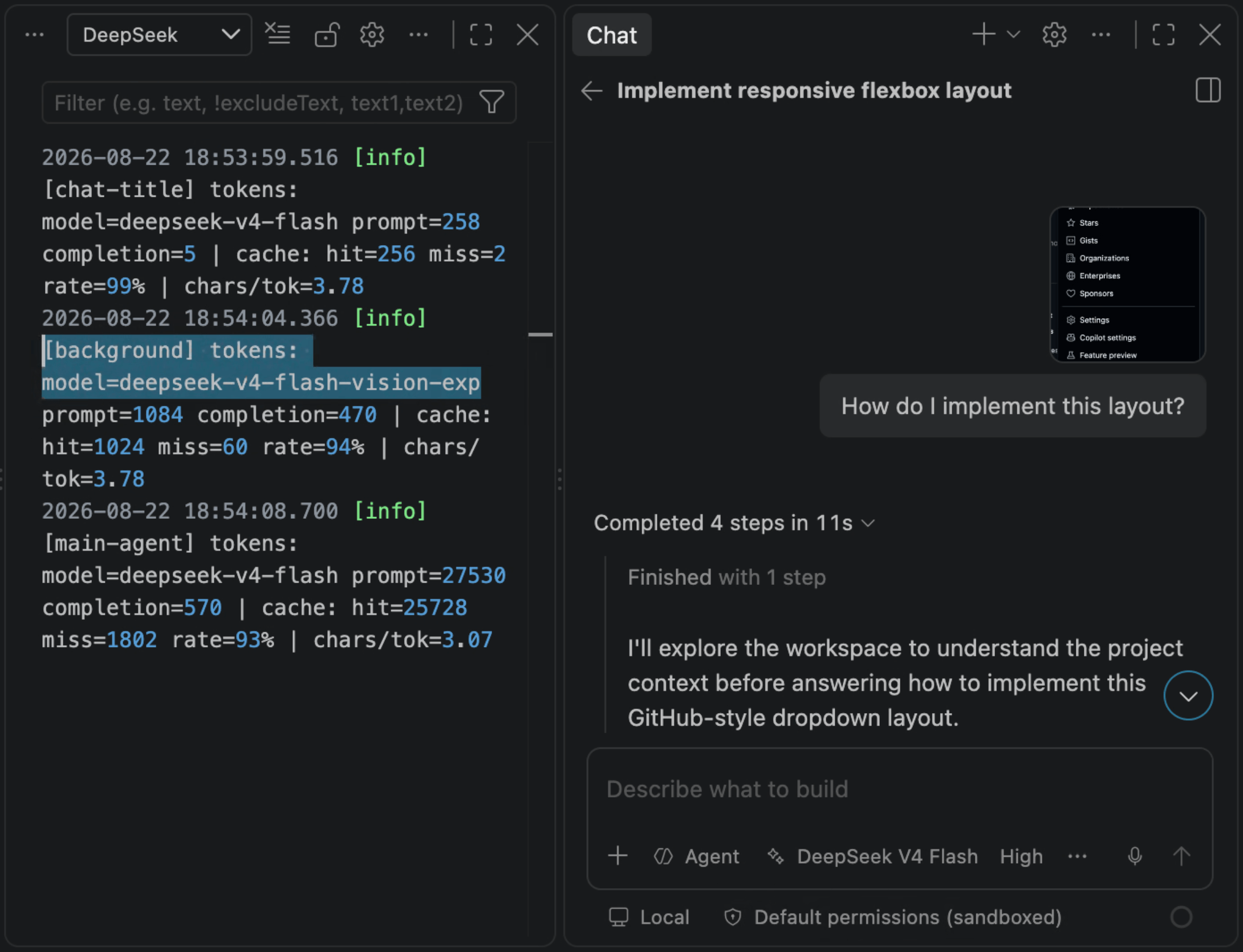Viewport: 1243px width, 952px height.
Task: Open Chat panel more actions ellipsis
Action: [x=1100, y=35]
